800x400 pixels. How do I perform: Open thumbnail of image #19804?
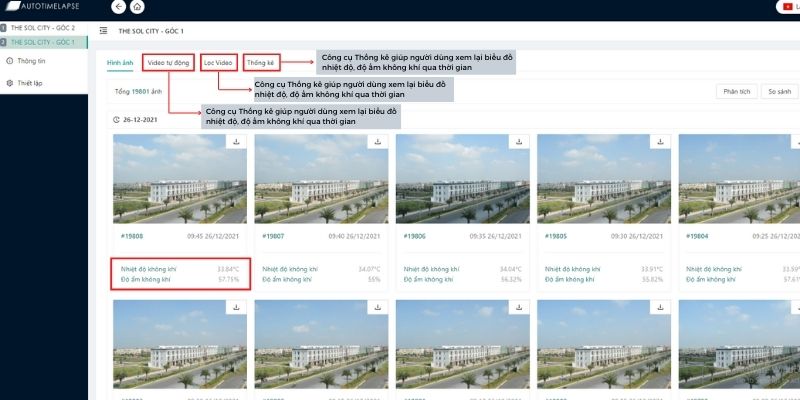(739, 179)
